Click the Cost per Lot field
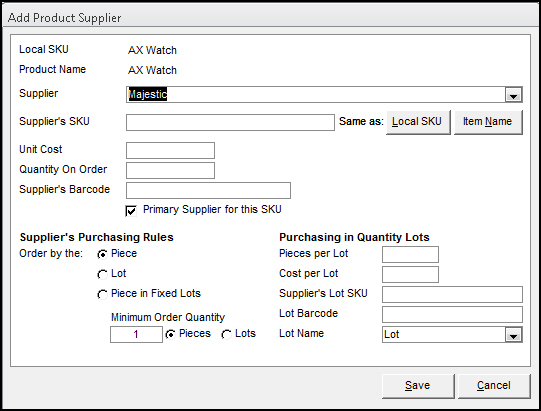541x411 pixels. (410, 275)
